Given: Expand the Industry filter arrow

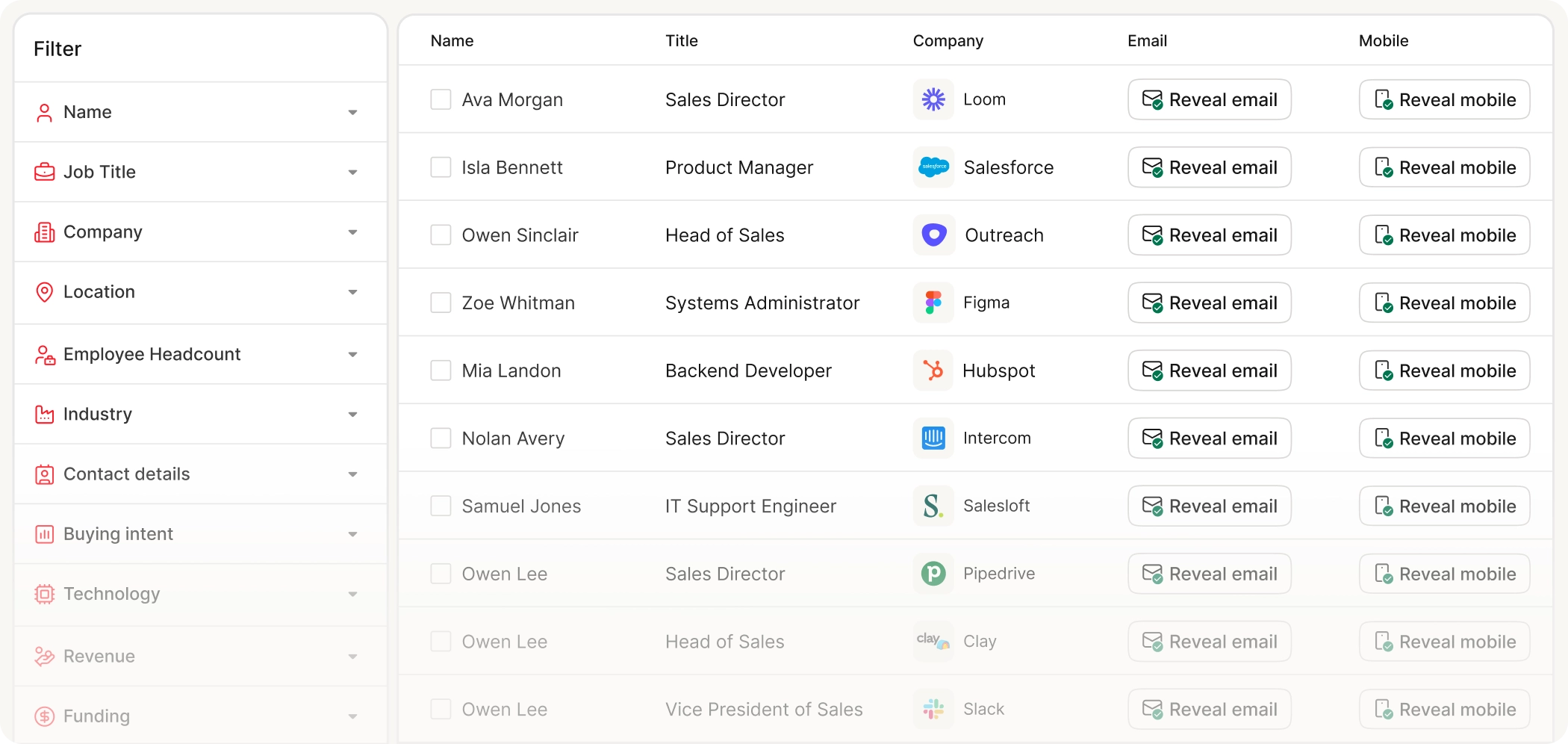Looking at the screenshot, I should [352, 415].
